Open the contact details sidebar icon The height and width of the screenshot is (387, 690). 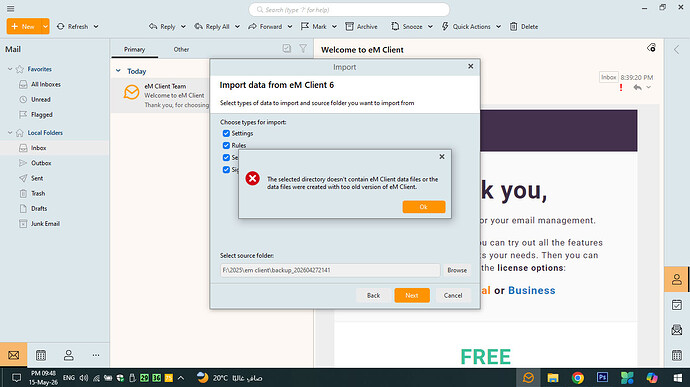tap(676, 279)
